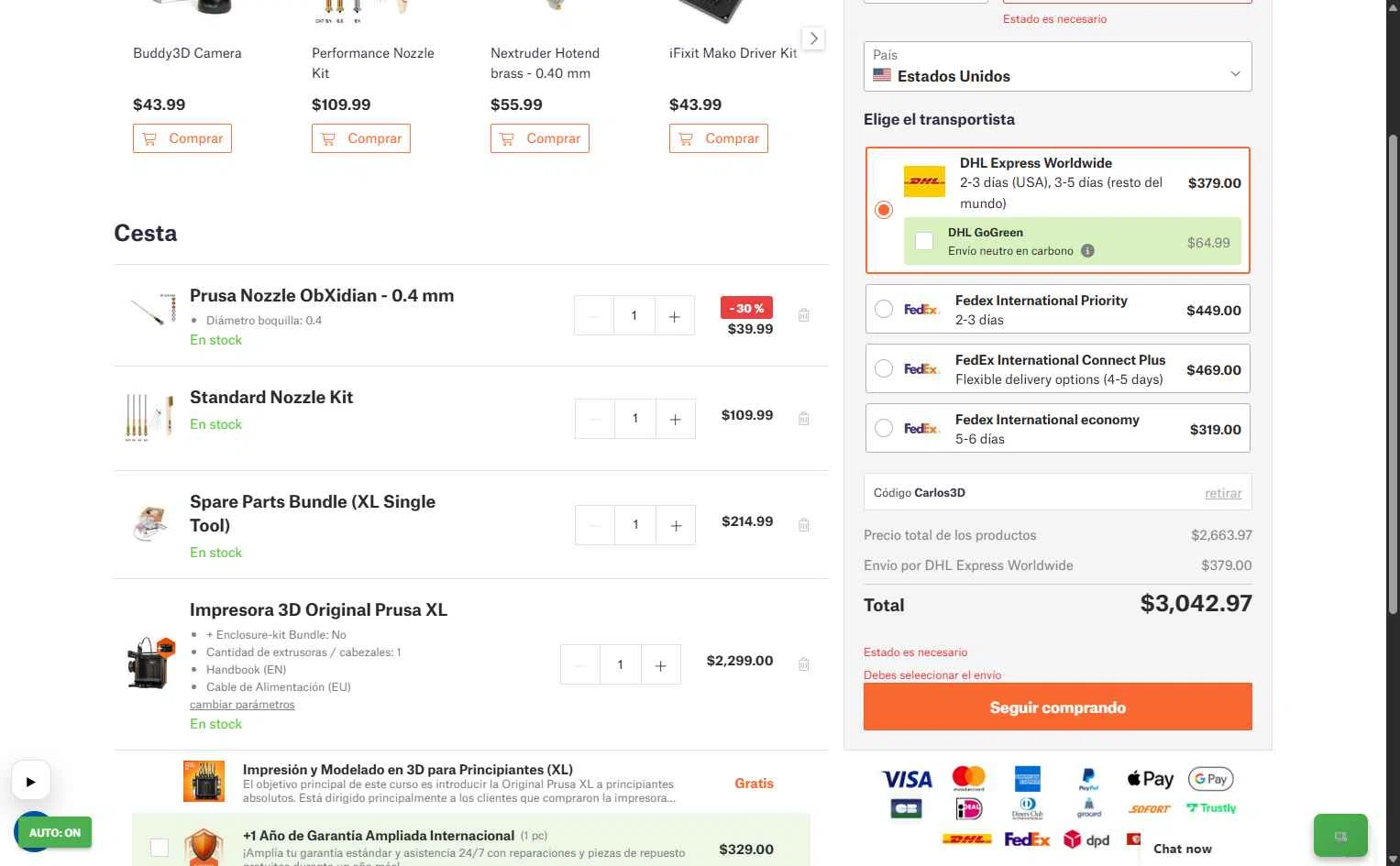The image size is (1400, 866).
Task: Open Spare Parts Bundle thumbnail image
Action: pos(151,523)
